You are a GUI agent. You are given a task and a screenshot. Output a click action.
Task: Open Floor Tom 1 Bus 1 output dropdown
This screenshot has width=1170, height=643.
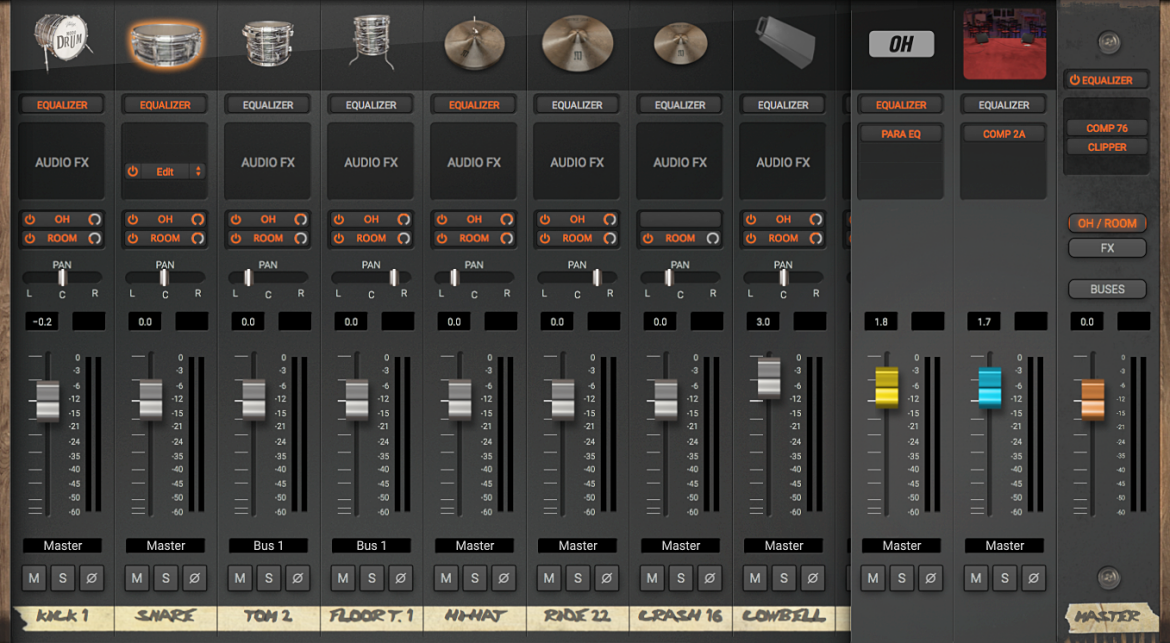(x=372, y=546)
